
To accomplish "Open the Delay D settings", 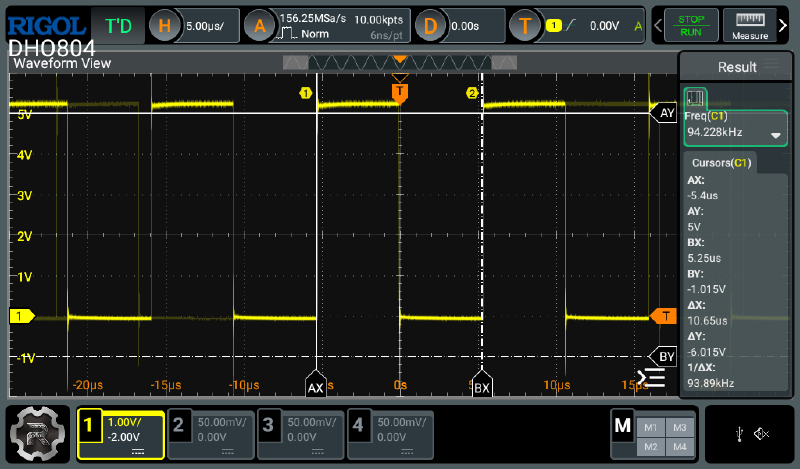I will 429,26.
